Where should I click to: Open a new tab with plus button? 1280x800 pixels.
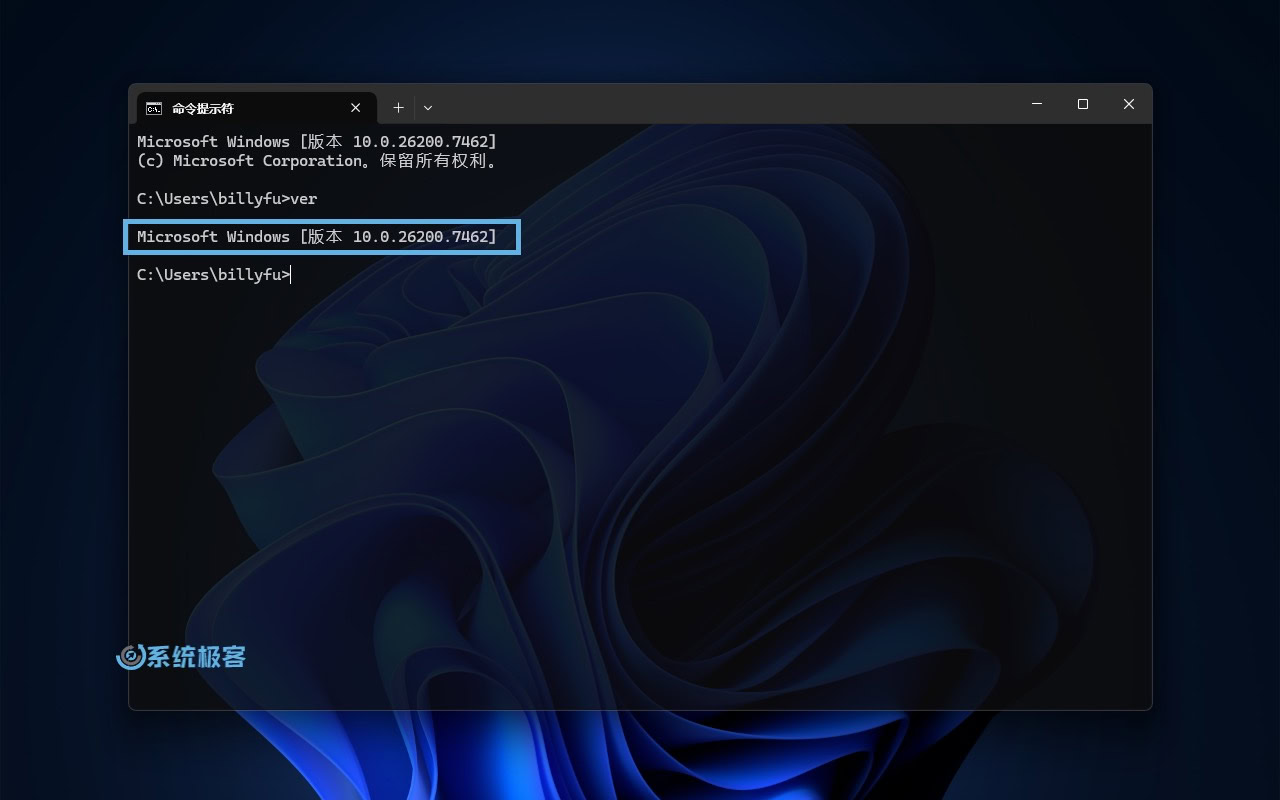(x=398, y=108)
